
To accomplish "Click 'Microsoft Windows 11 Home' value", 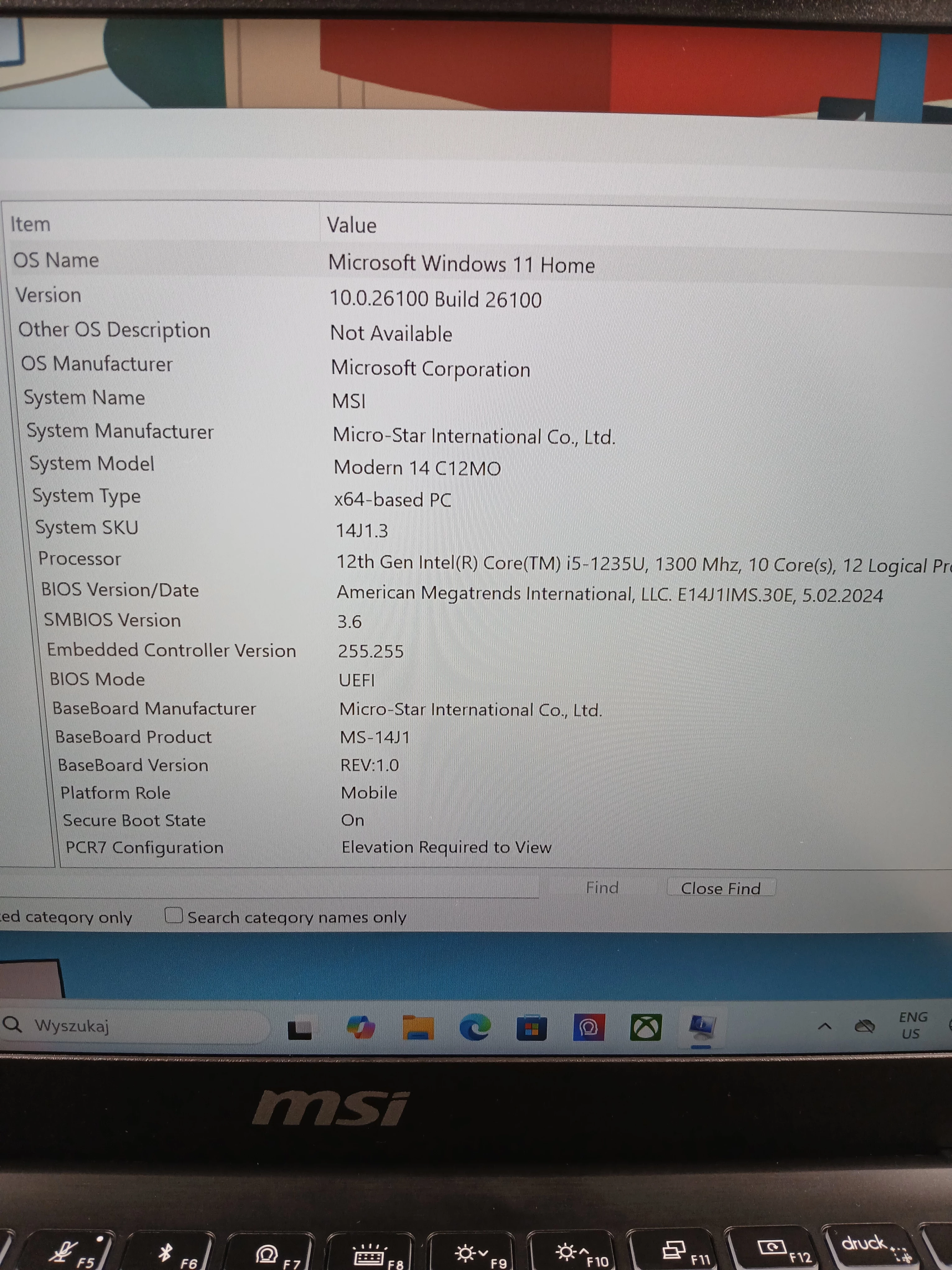I will (461, 264).
